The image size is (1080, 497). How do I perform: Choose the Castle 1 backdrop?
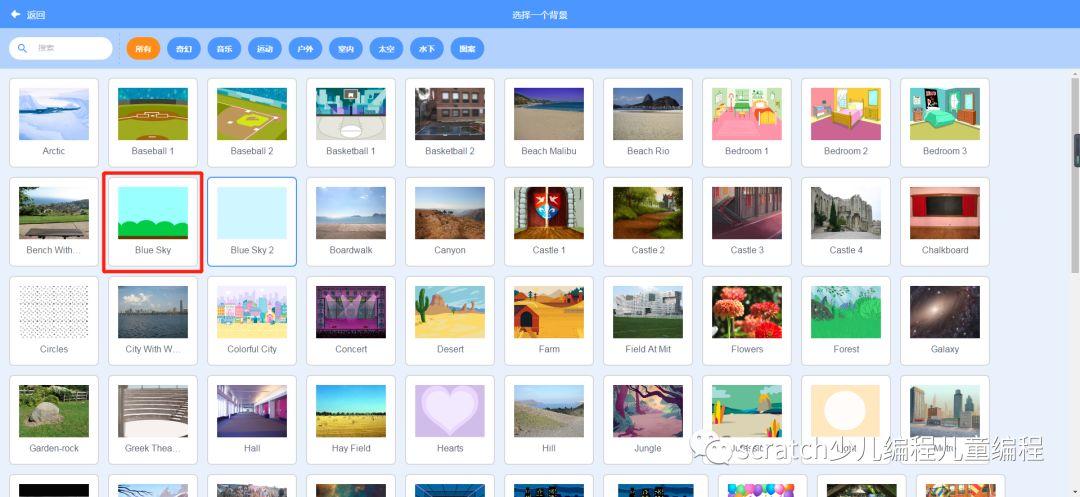pyautogui.click(x=549, y=222)
